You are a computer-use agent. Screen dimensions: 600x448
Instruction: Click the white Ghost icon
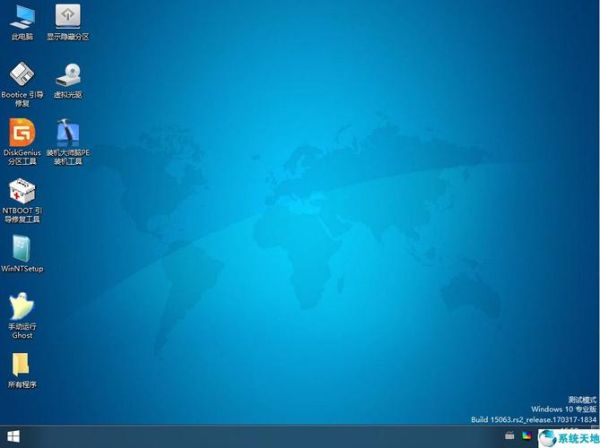point(21,306)
